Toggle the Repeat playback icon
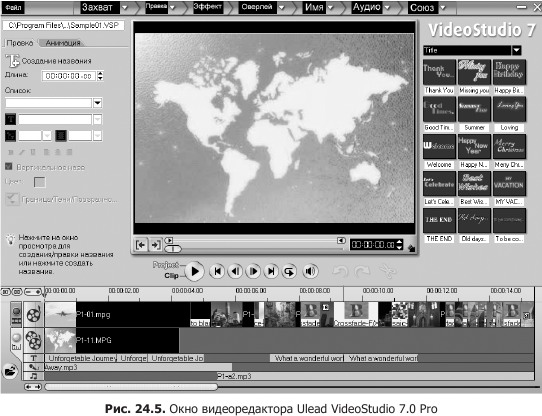Screen dimensions: 542x416 click(x=289, y=271)
